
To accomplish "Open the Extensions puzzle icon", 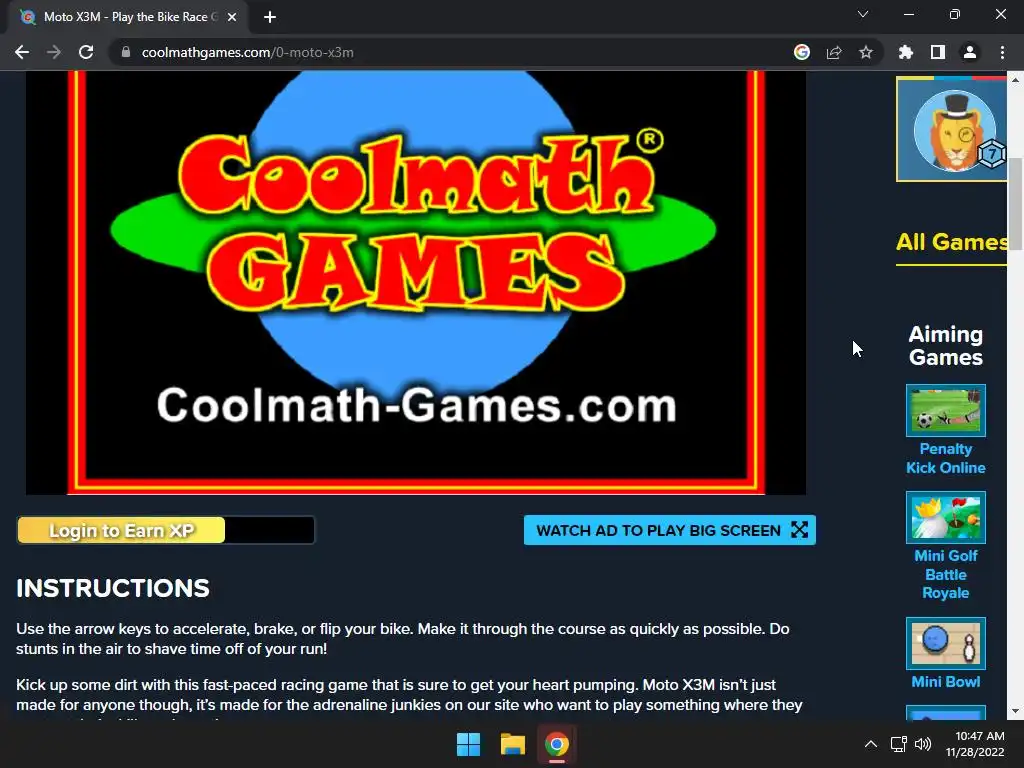I will coord(906,52).
